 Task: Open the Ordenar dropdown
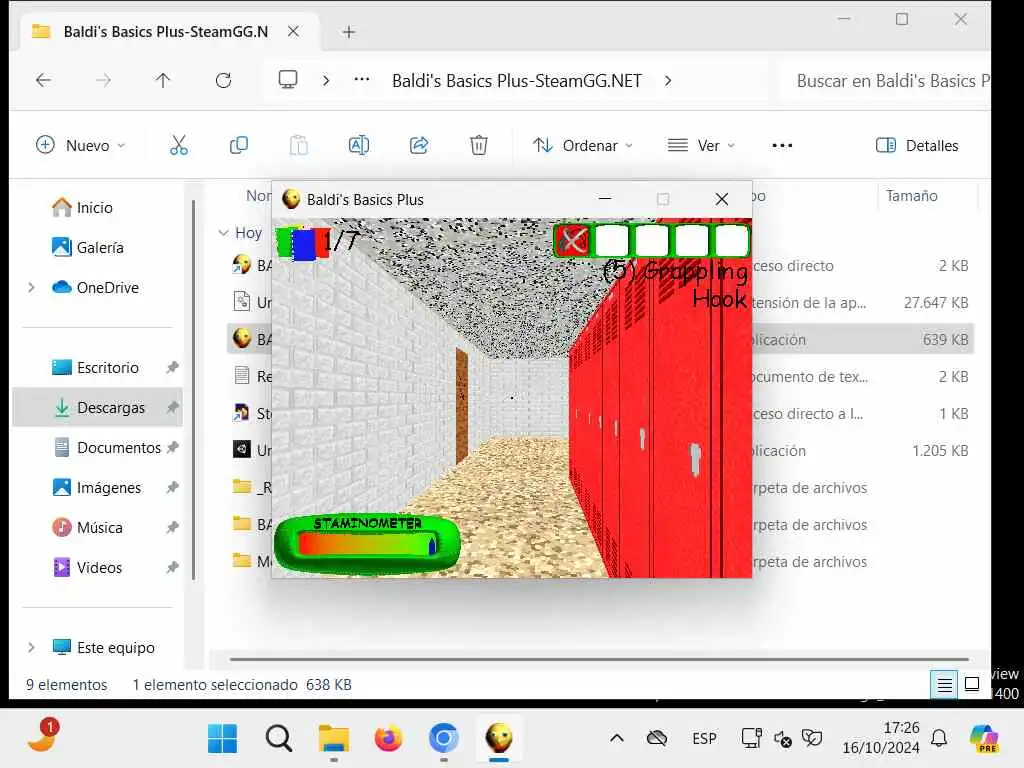tap(583, 145)
